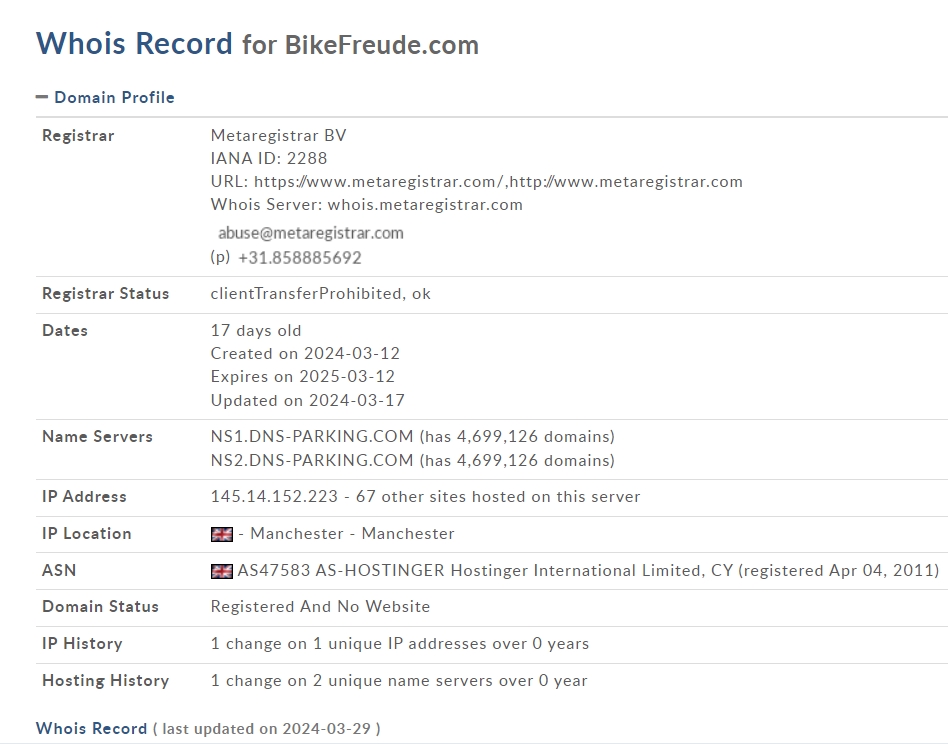Click the Whois Record heading

134,44
